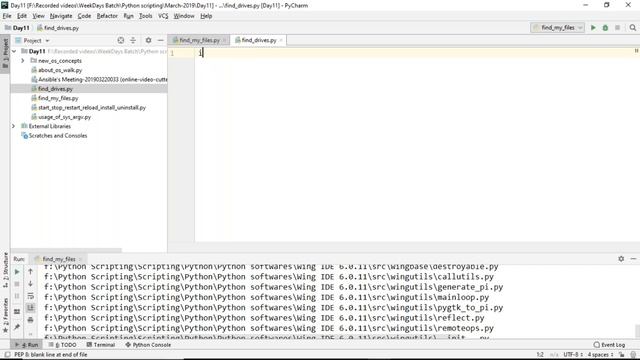The width and height of the screenshot is (640, 360).
Task: Click the stop button in top toolbar
Action: pyautogui.click(x=618, y=28)
